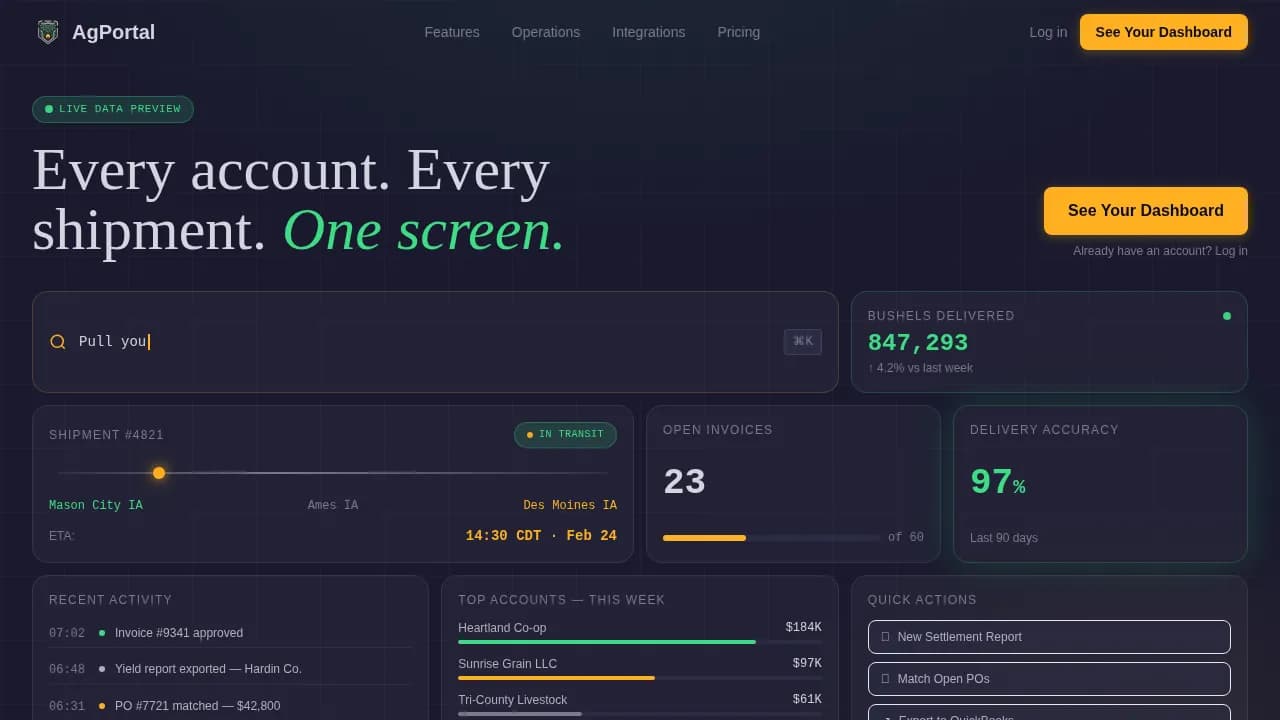Click the Quick Actions card heading
This screenshot has height=720, width=1280.
pos(923,600)
